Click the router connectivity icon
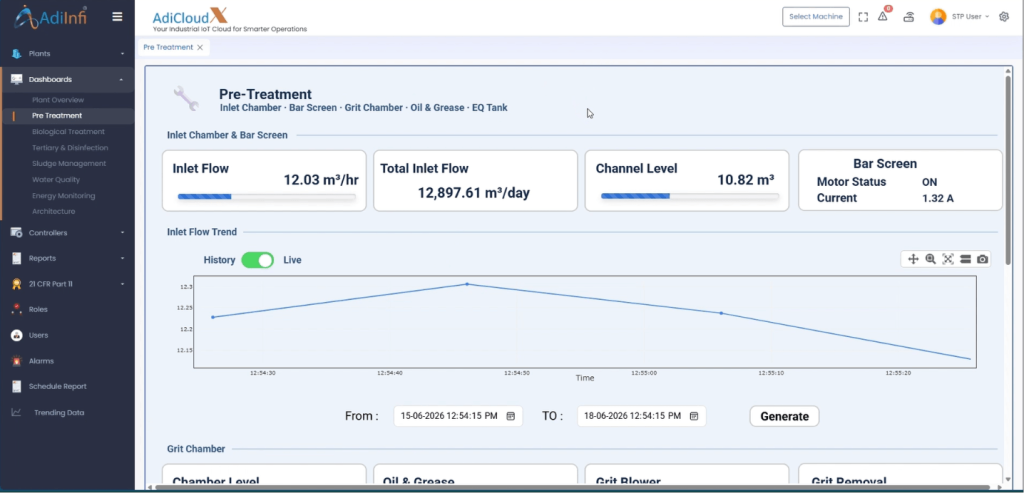 pyautogui.click(x=908, y=18)
